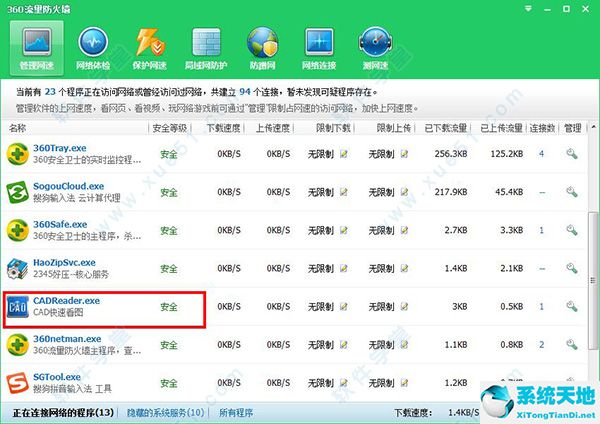Edit download limit for HaoZipSvc.exe

coord(344,268)
